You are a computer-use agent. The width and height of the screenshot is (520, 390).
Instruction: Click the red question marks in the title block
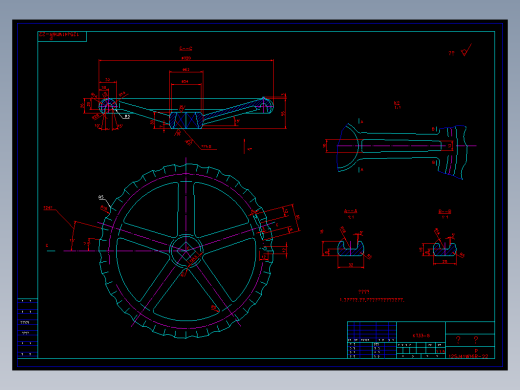pyautogui.click(x=467, y=340)
